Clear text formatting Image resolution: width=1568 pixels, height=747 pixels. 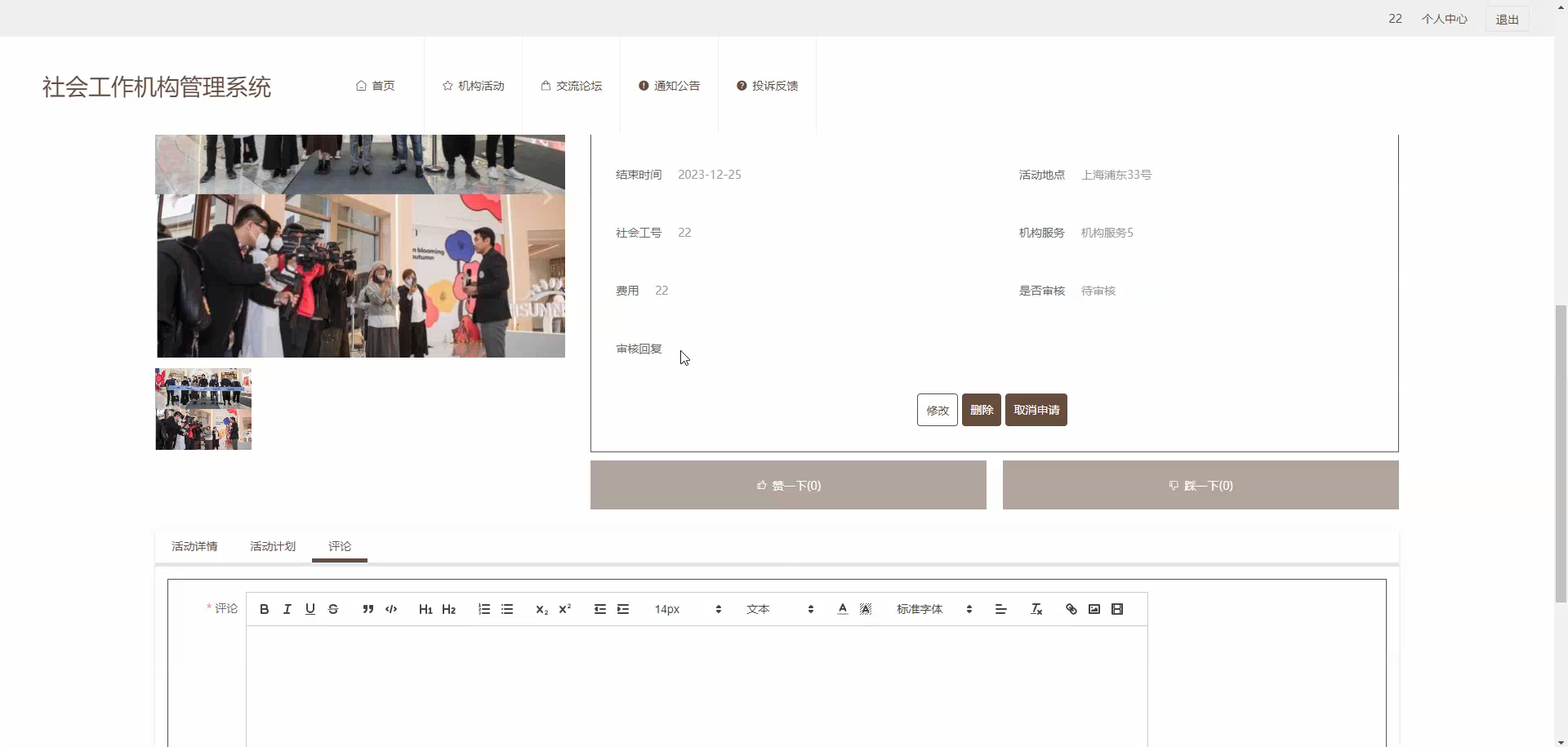click(x=1036, y=609)
